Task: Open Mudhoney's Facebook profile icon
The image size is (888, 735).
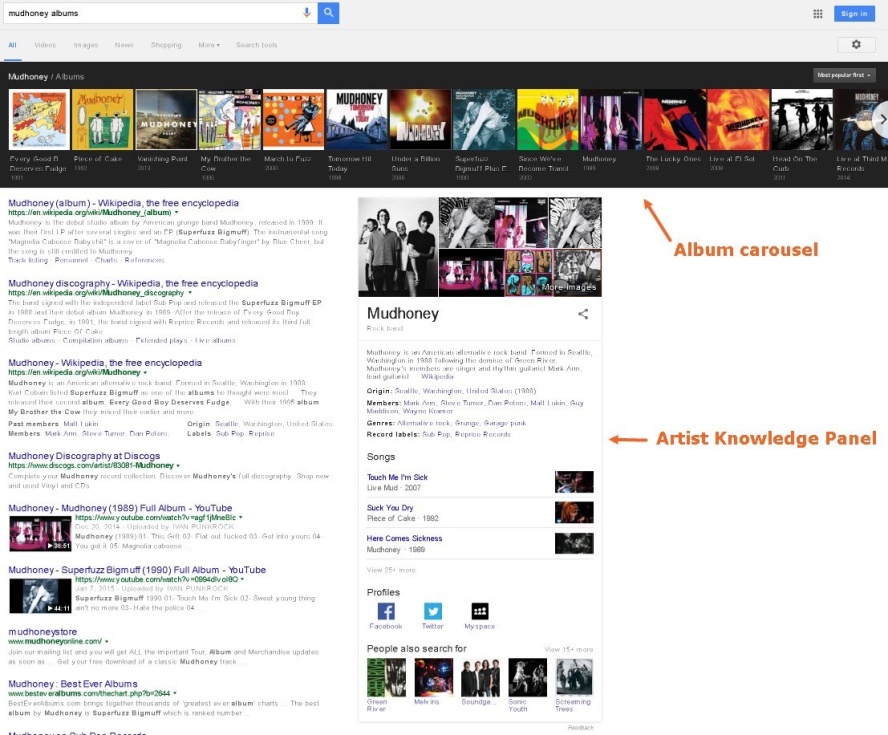Action: pos(385,611)
